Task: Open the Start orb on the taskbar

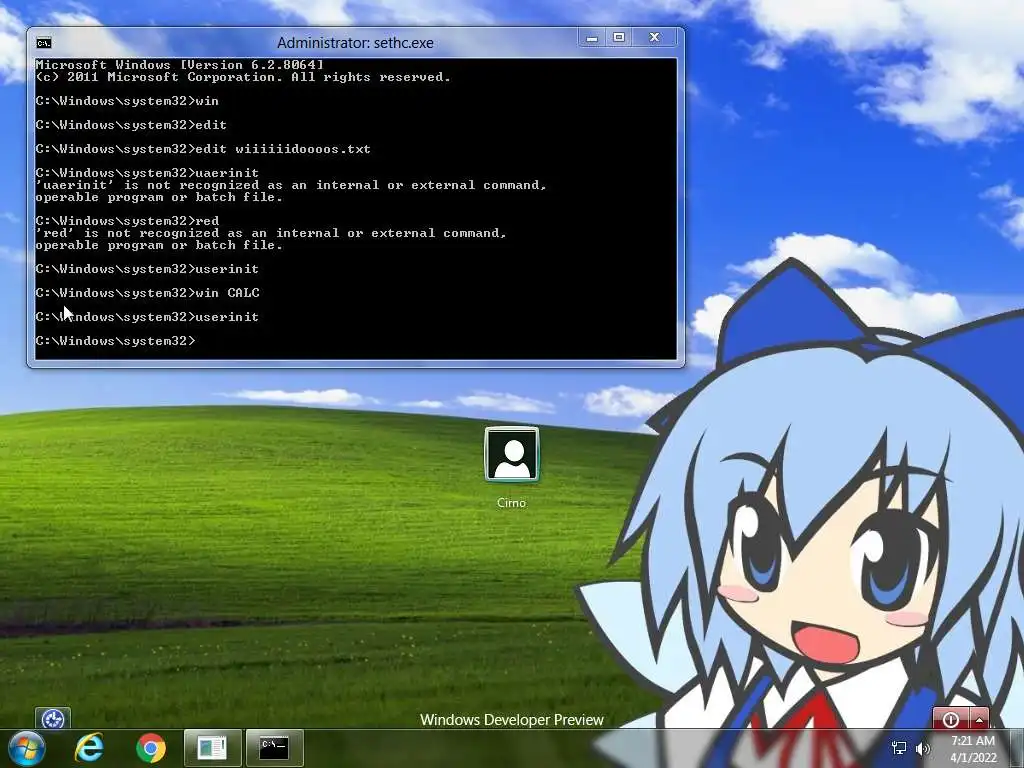Action: pyautogui.click(x=27, y=748)
